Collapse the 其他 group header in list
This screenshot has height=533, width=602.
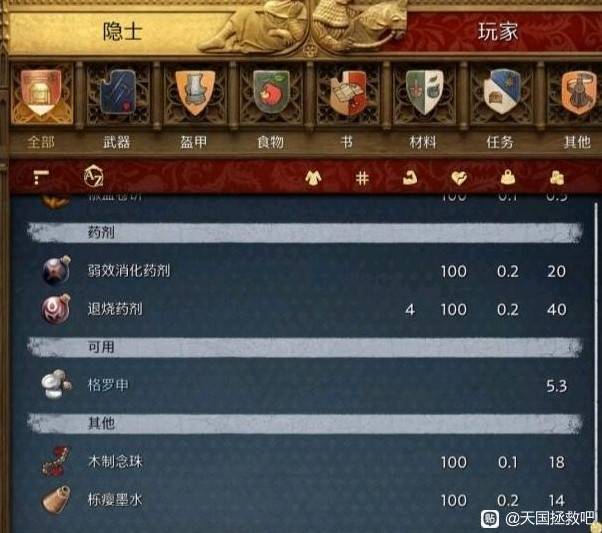tap(305, 424)
